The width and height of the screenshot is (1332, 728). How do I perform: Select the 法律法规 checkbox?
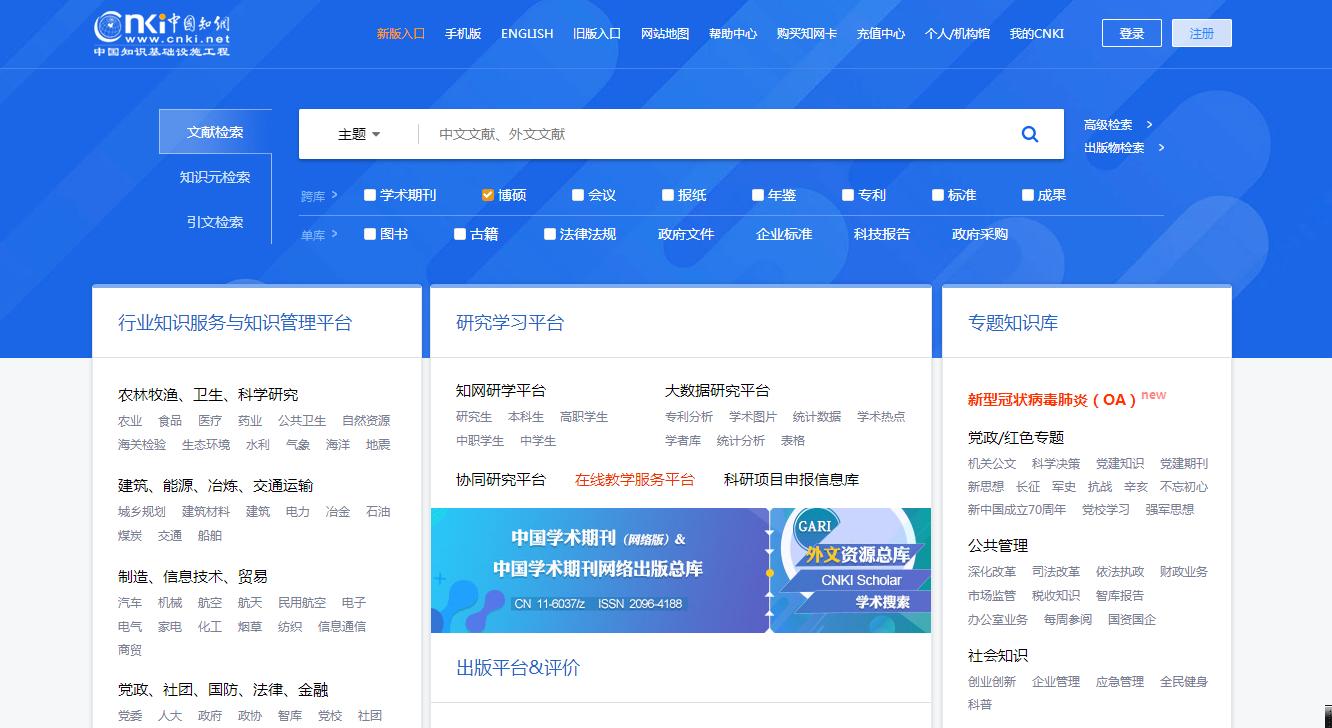(x=550, y=234)
